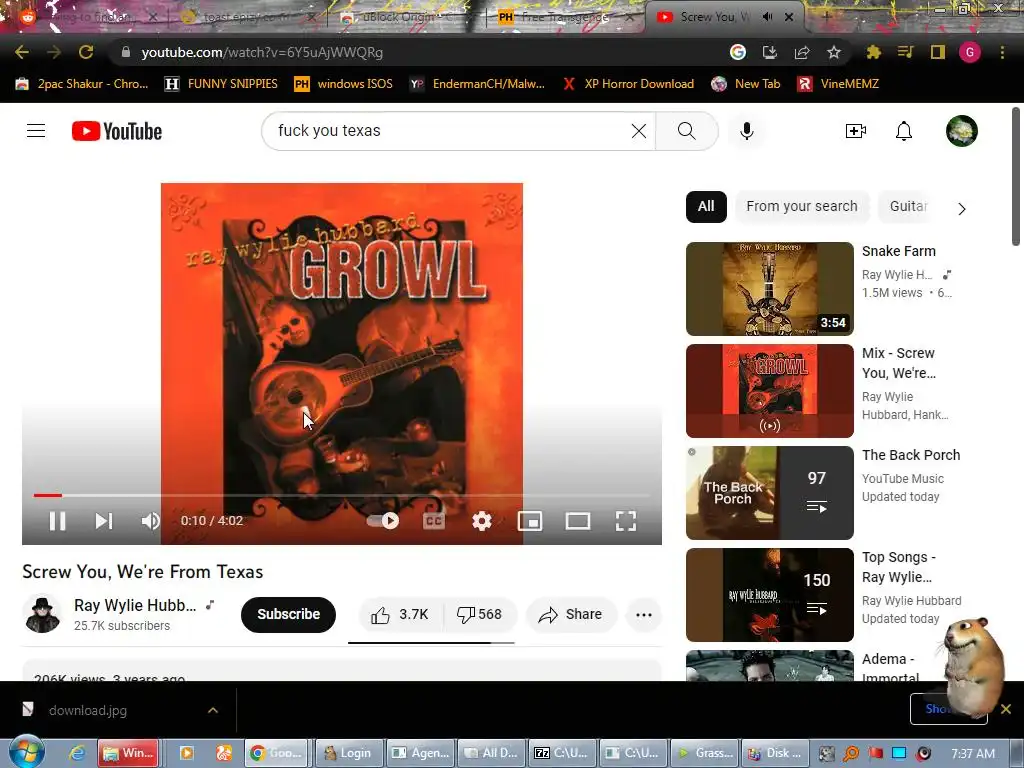
Task: Reload the page
Action: (x=86, y=52)
